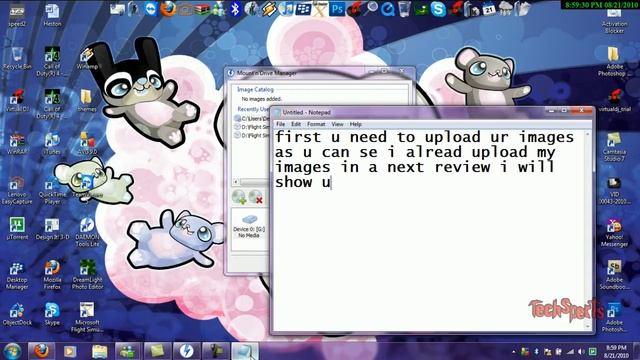Open the uTorrent desktop icon
The height and width of the screenshot is (360, 640).
tap(17, 229)
